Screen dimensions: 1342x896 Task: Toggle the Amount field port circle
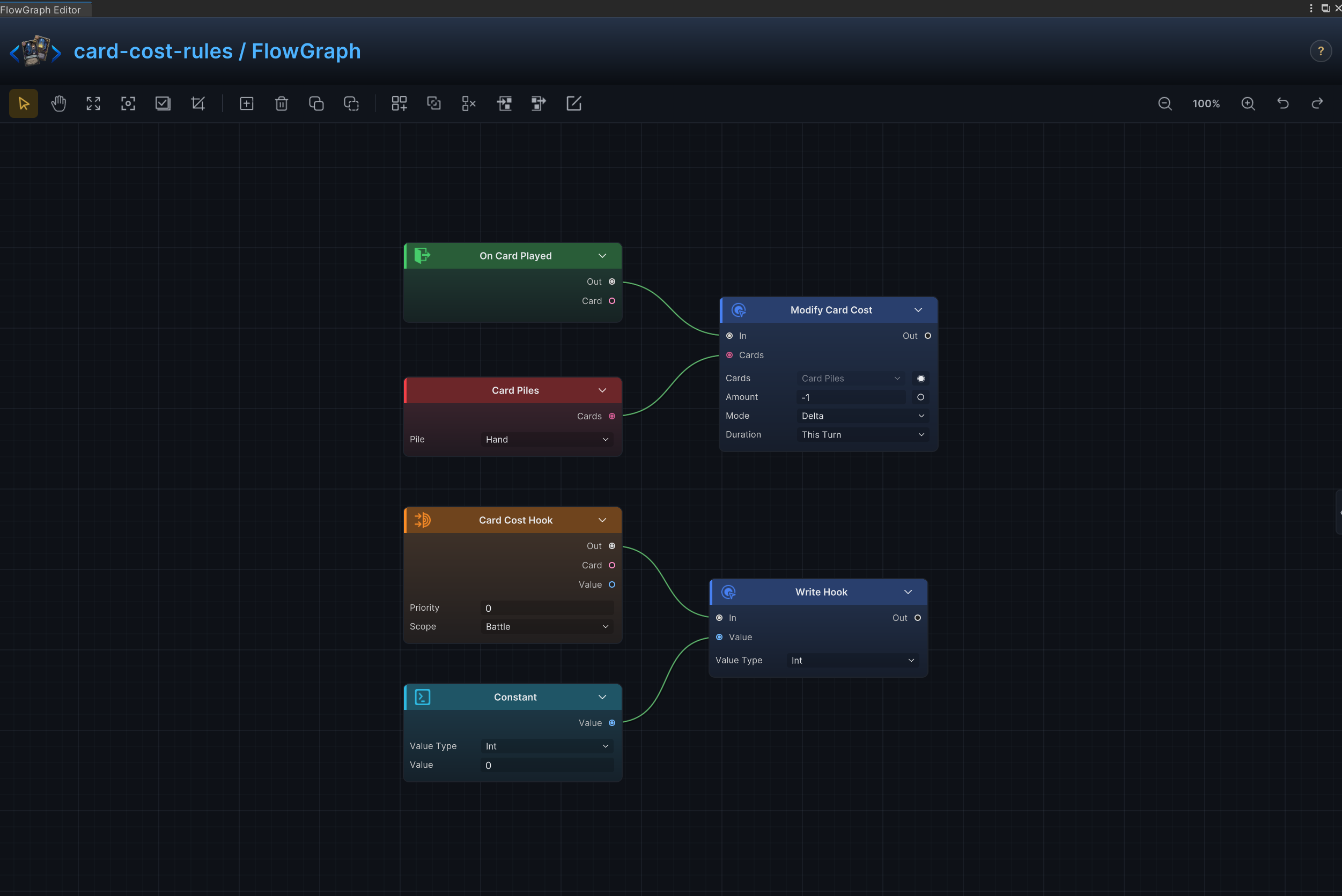click(x=921, y=397)
